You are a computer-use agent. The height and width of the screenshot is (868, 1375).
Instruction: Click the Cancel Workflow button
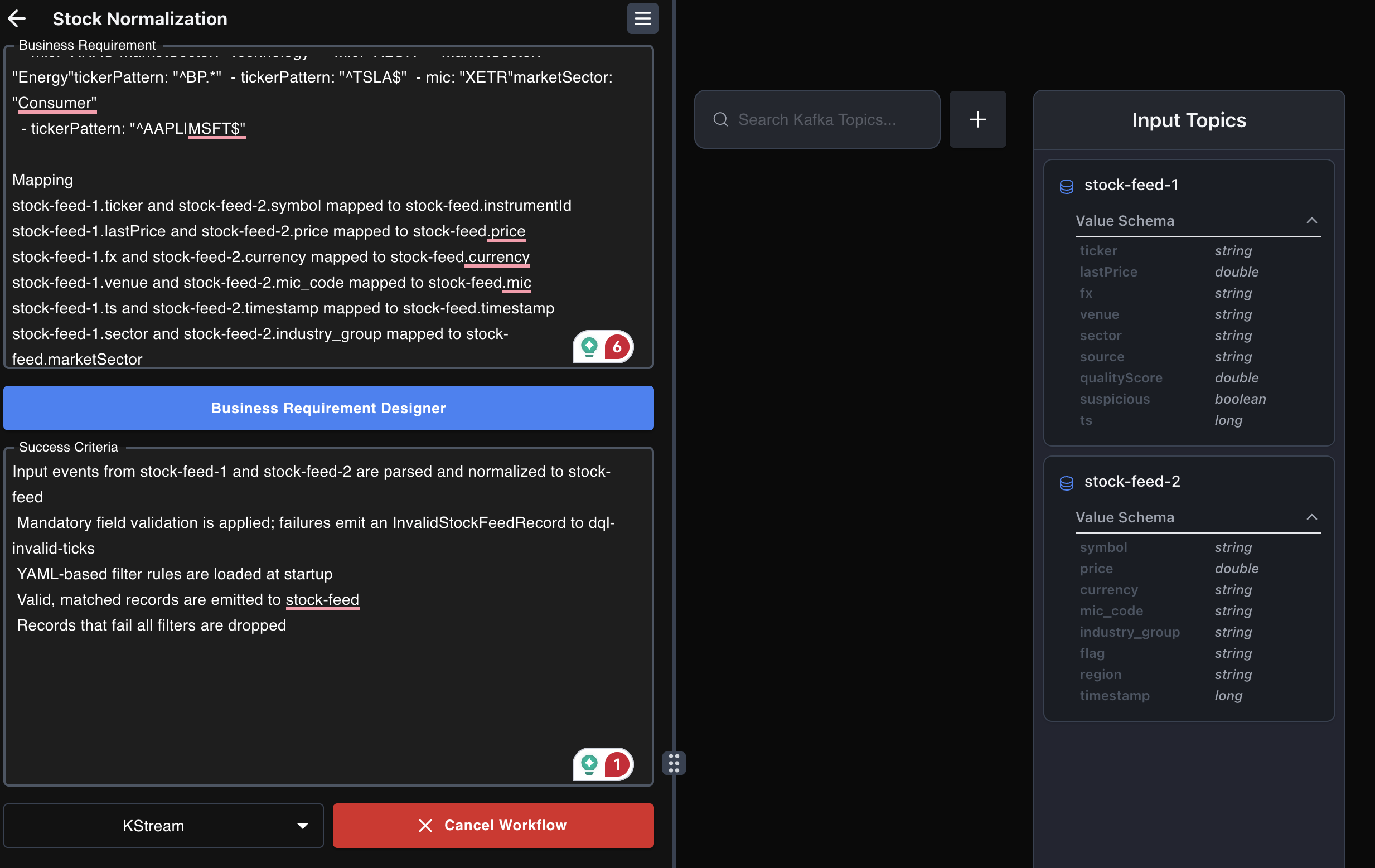click(493, 826)
